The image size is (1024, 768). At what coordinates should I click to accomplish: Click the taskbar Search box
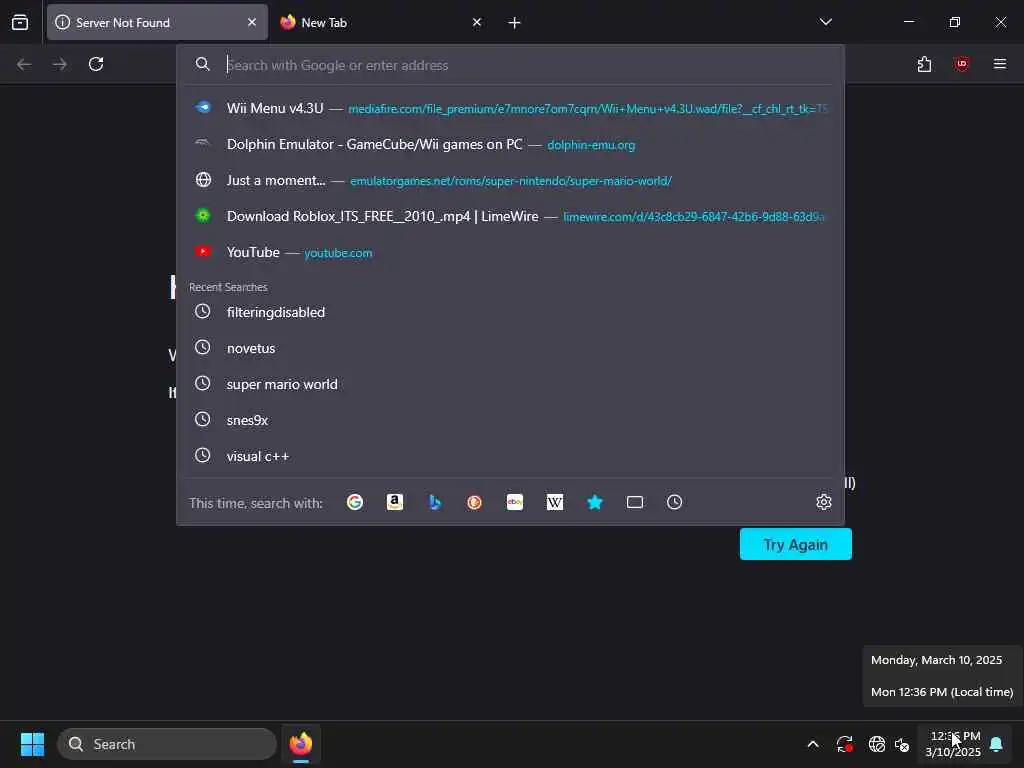[x=167, y=744]
